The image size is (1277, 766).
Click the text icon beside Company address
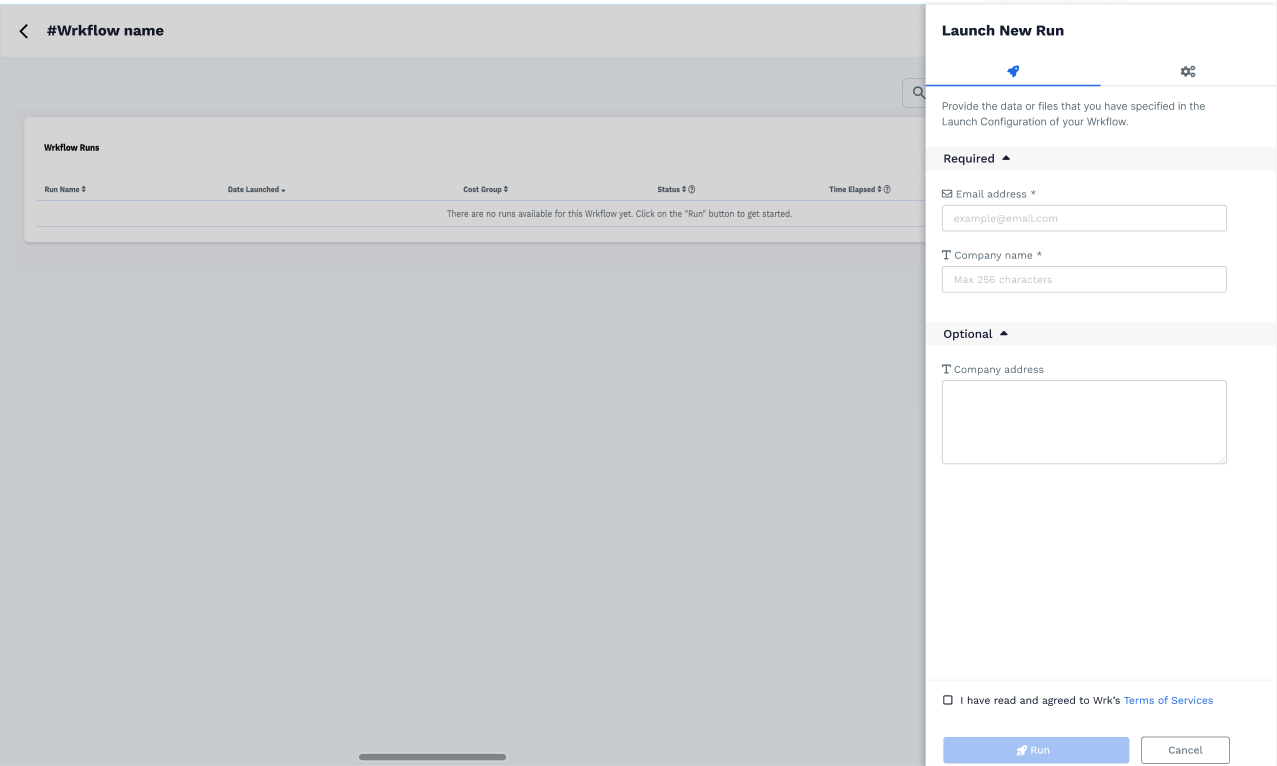coord(946,369)
